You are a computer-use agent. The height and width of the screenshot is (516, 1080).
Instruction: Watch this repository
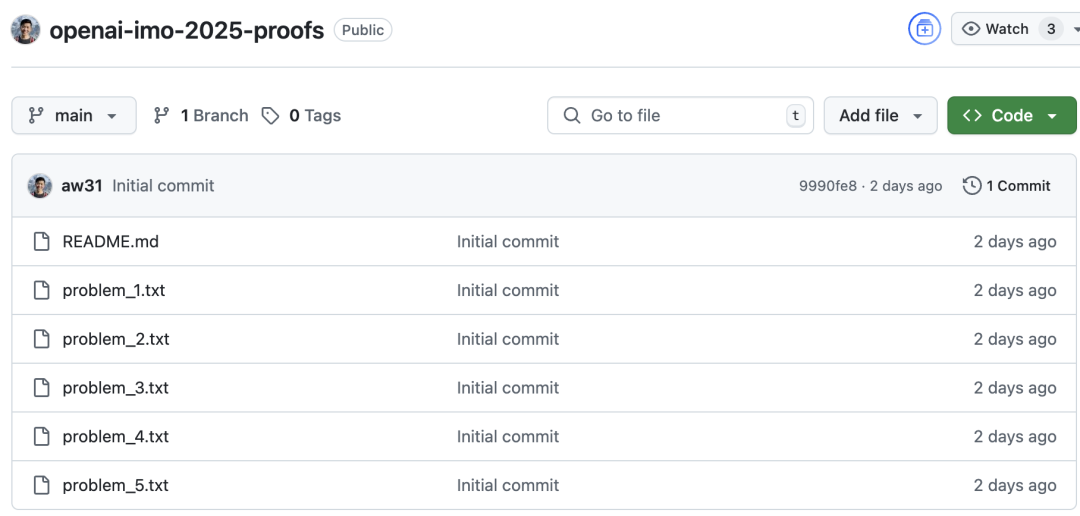(x=996, y=29)
